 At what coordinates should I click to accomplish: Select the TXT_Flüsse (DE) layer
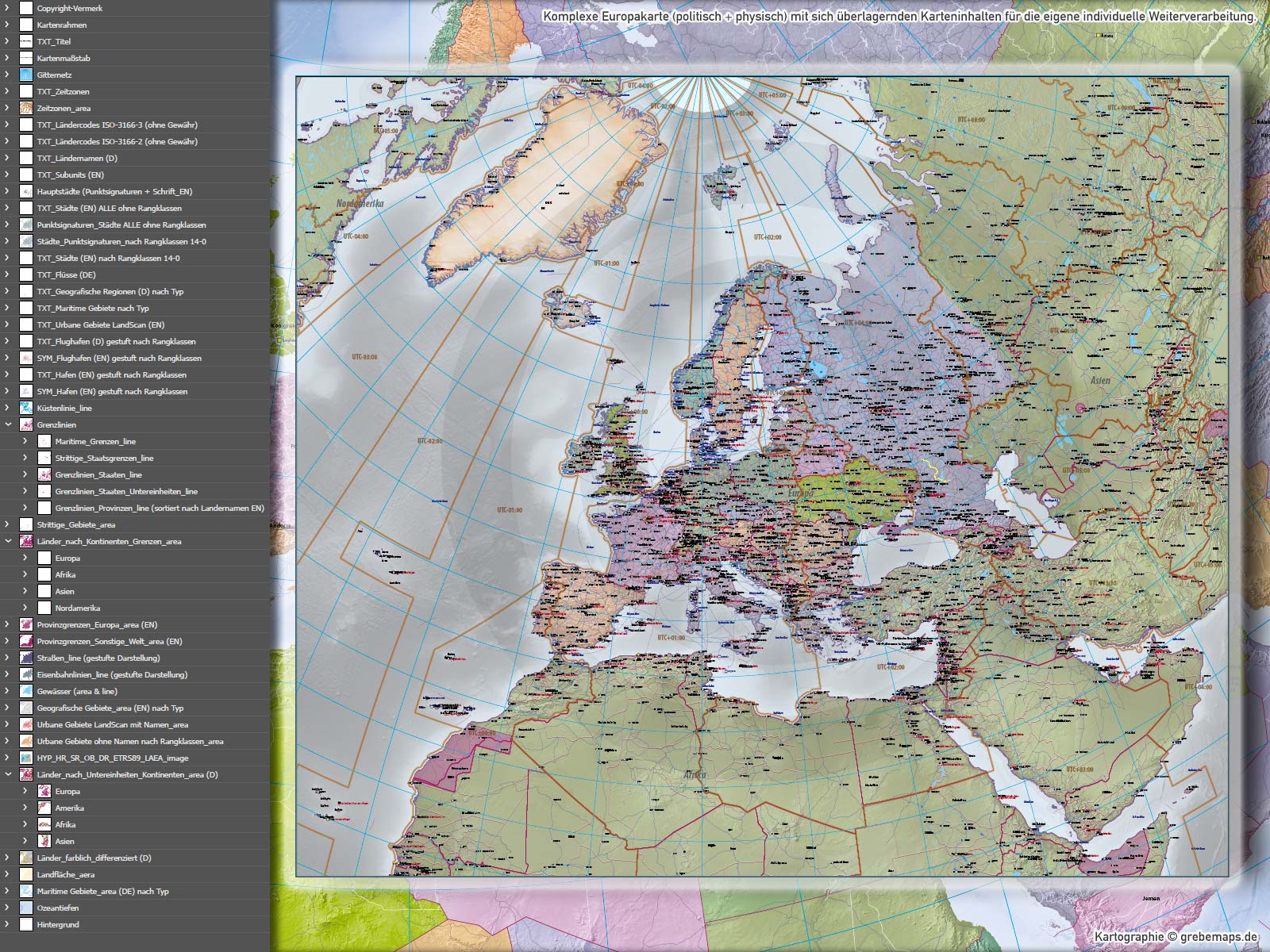point(67,274)
